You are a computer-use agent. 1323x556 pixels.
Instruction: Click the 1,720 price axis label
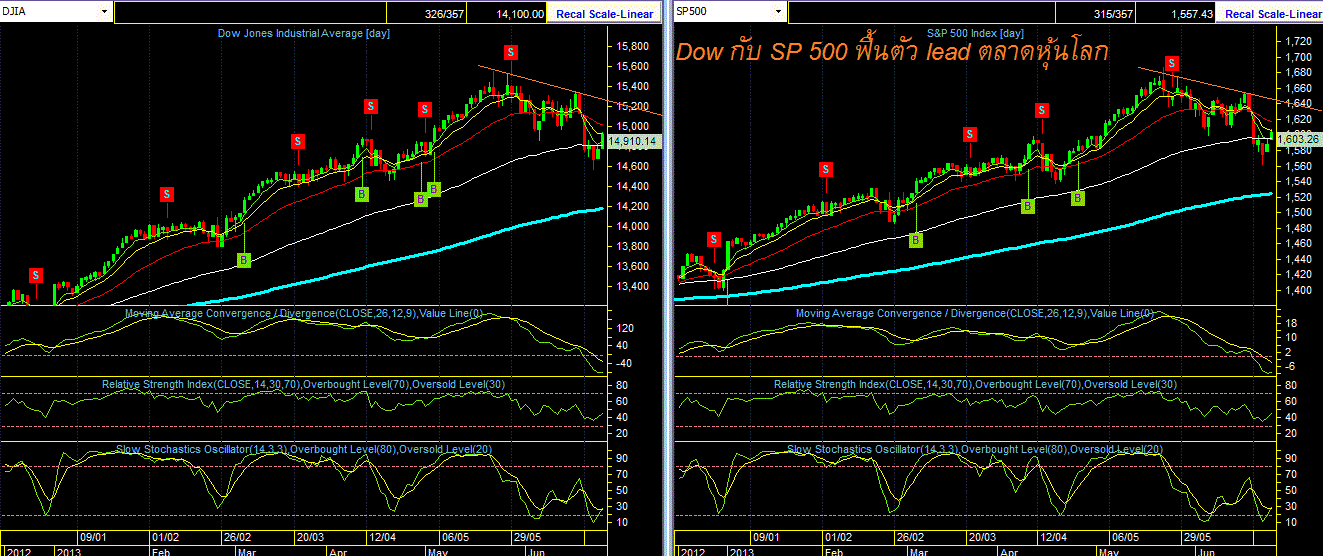click(1299, 41)
